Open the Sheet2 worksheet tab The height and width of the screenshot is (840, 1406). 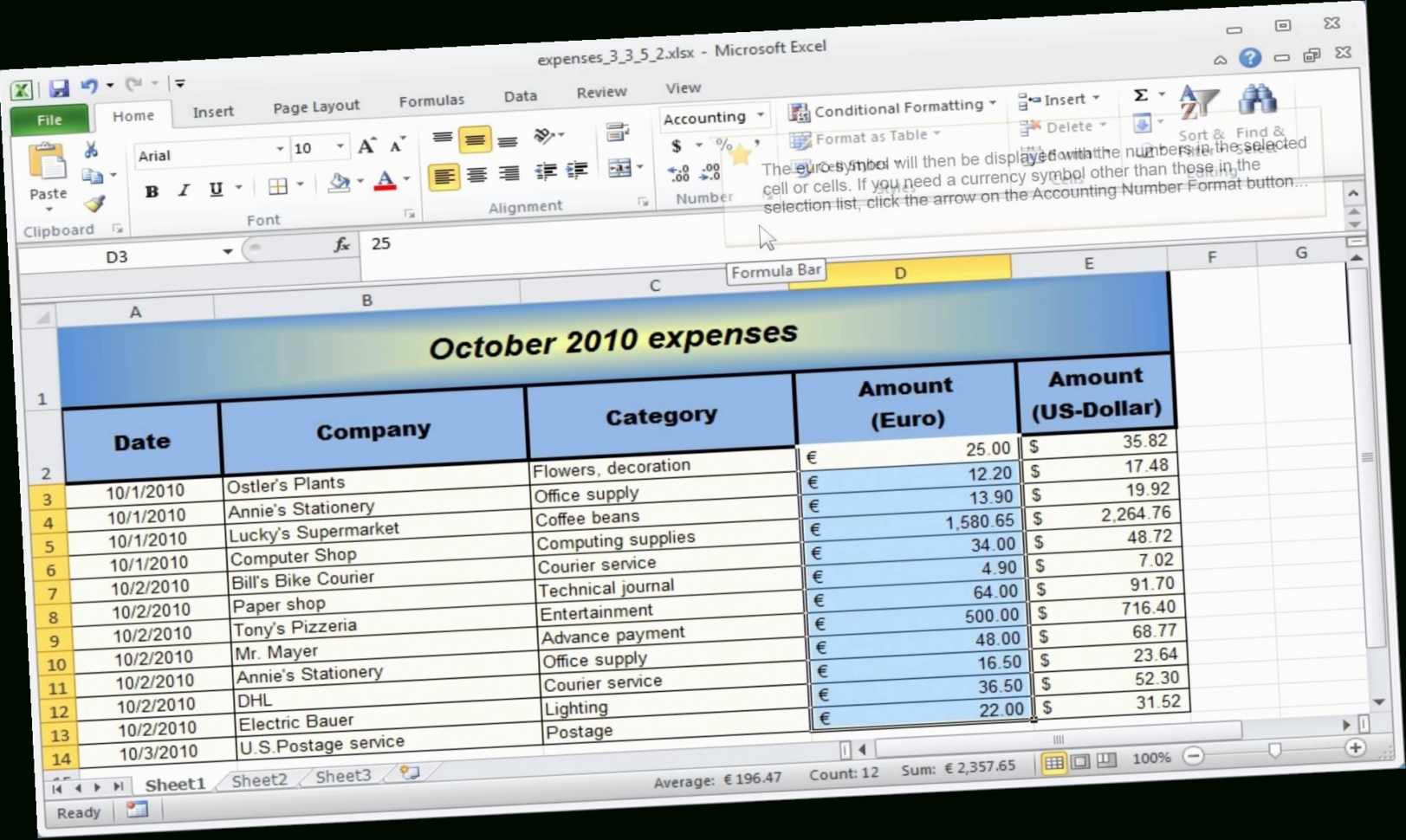[x=259, y=780]
